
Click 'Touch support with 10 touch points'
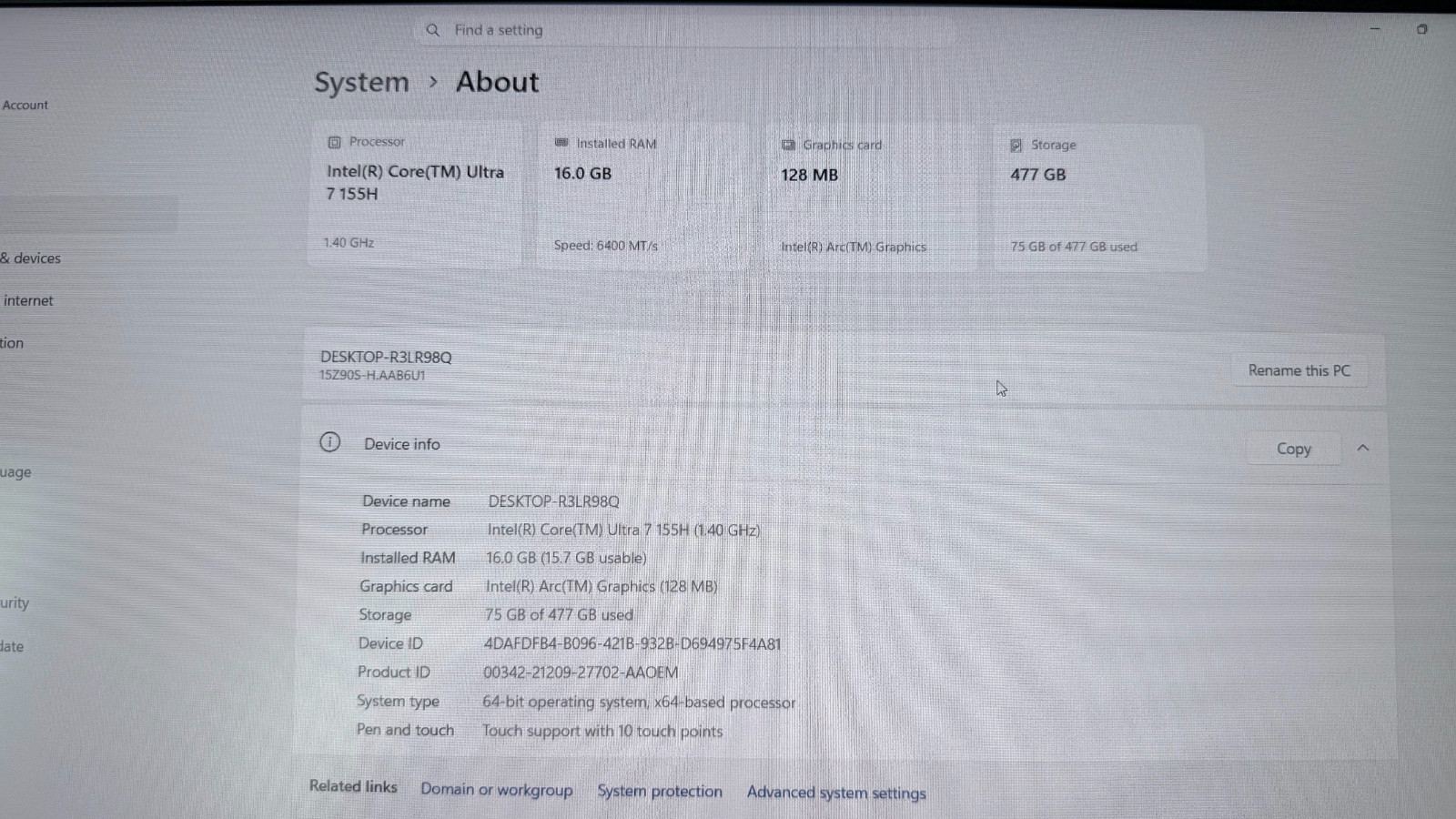[602, 731]
